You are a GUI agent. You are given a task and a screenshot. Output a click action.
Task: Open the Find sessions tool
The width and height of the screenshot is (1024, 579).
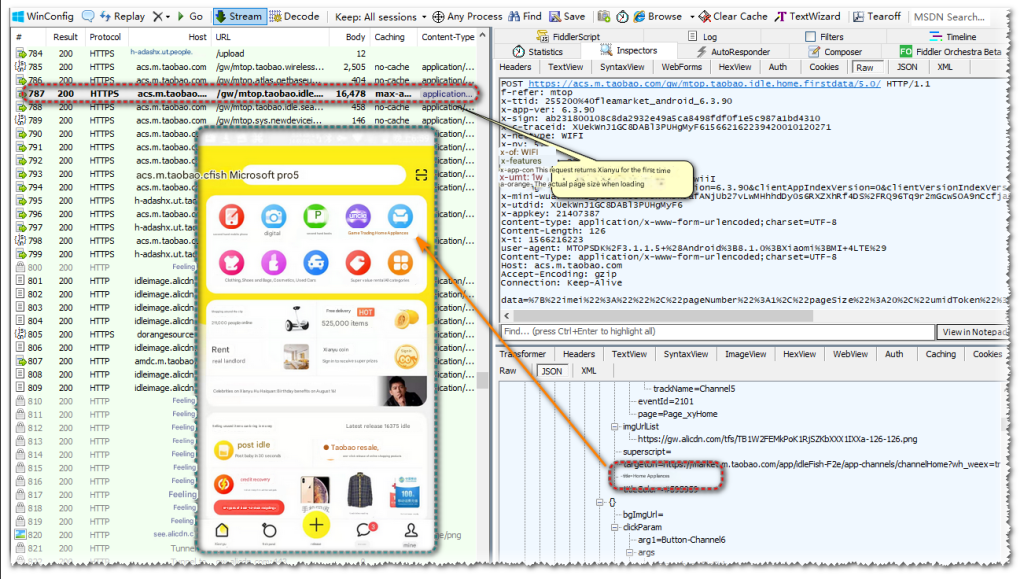525,16
